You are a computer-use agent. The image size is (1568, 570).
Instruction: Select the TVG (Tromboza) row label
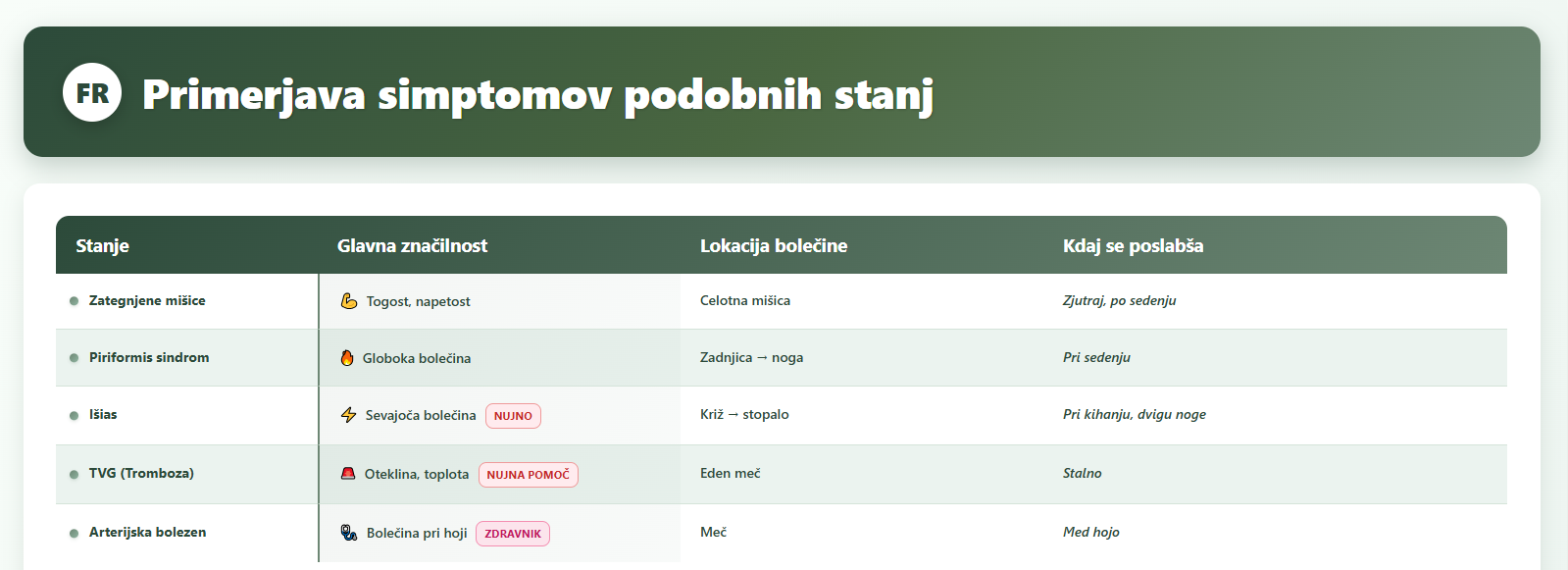(141, 474)
